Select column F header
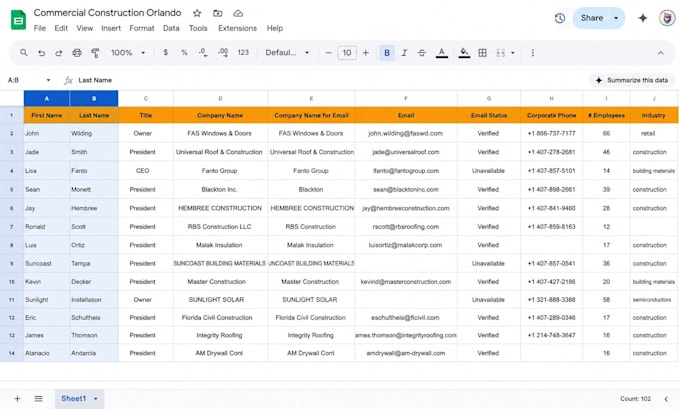 pyautogui.click(x=406, y=98)
